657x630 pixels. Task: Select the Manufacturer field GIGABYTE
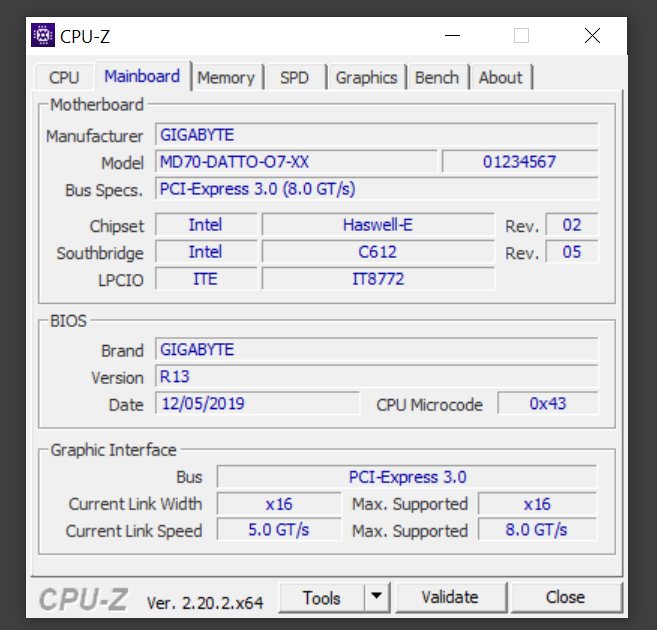(377, 135)
